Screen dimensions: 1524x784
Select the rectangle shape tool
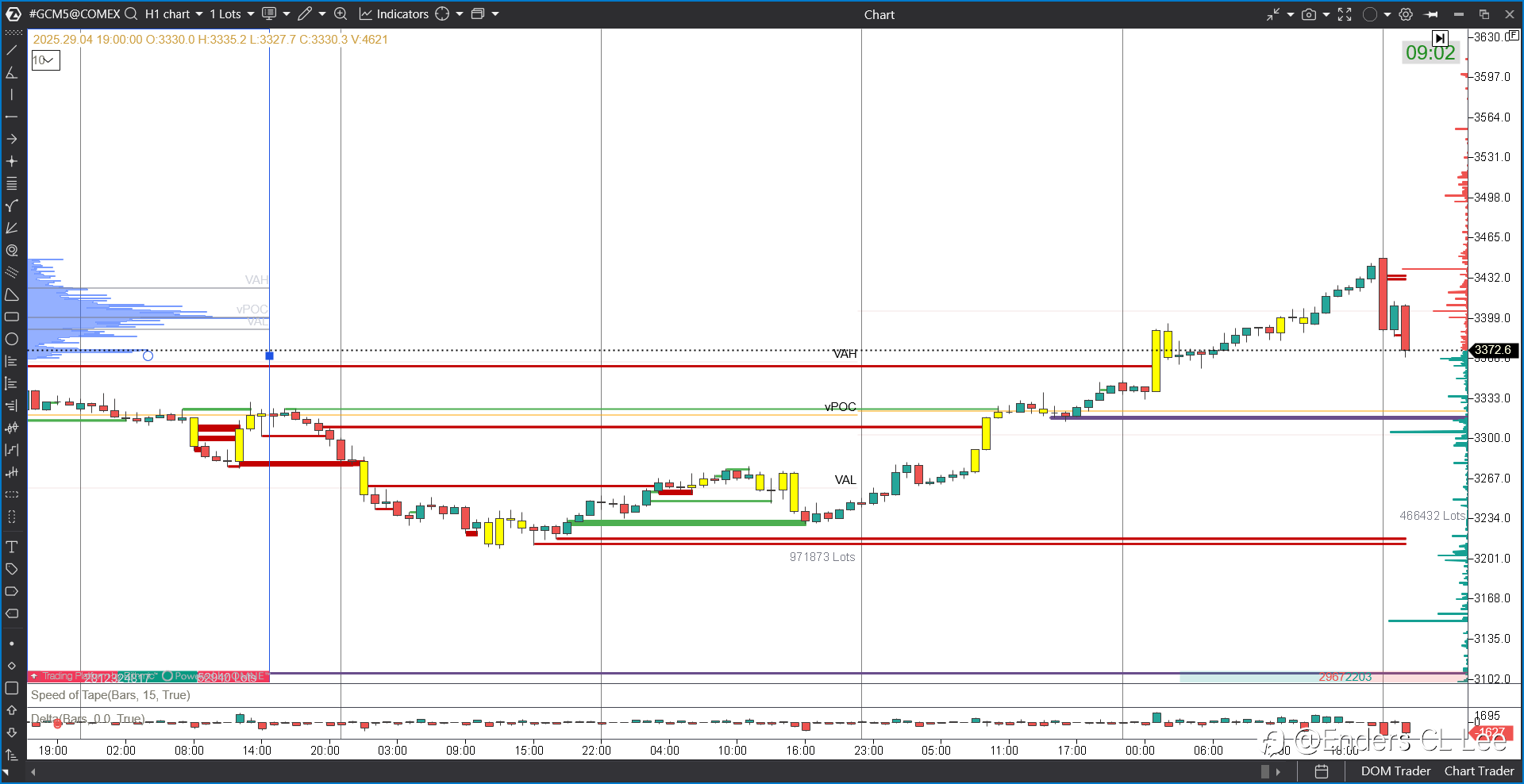(x=11, y=317)
